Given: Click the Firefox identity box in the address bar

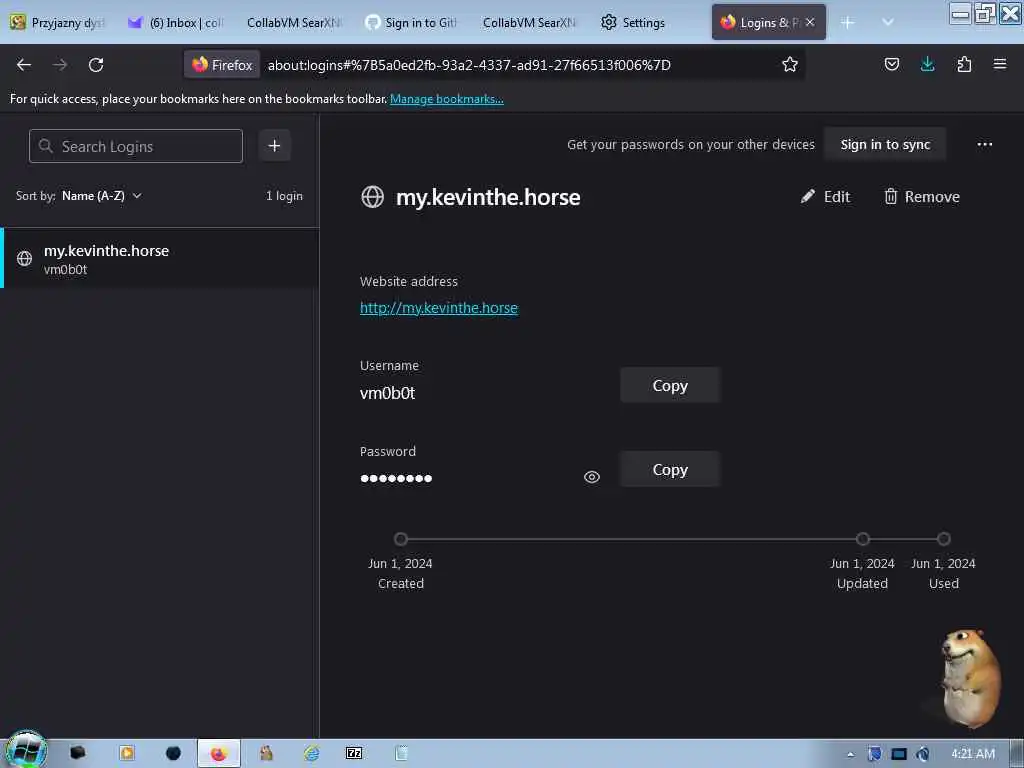Looking at the screenshot, I should click(222, 65).
